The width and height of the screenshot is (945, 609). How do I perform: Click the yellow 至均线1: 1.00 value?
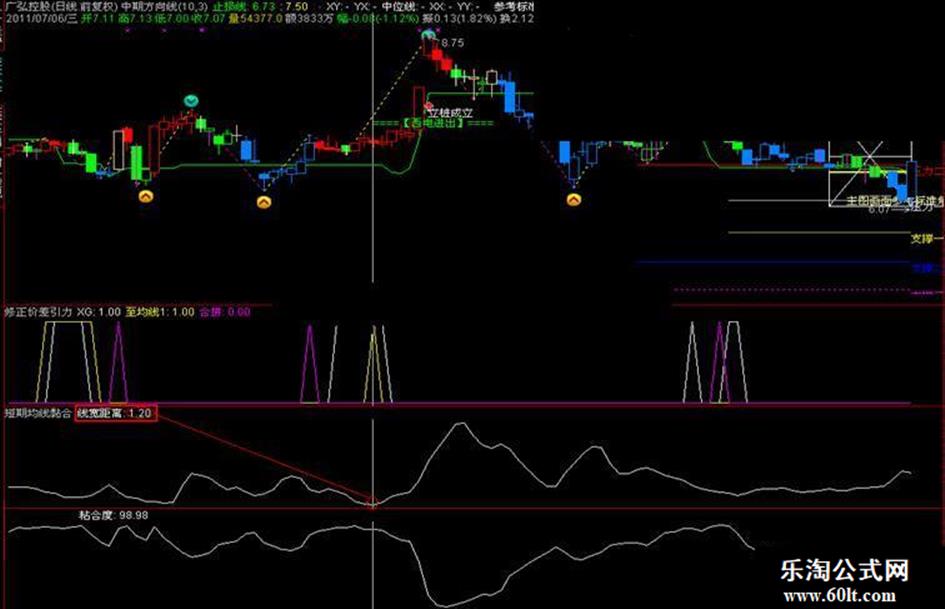(x=160, y=312)
